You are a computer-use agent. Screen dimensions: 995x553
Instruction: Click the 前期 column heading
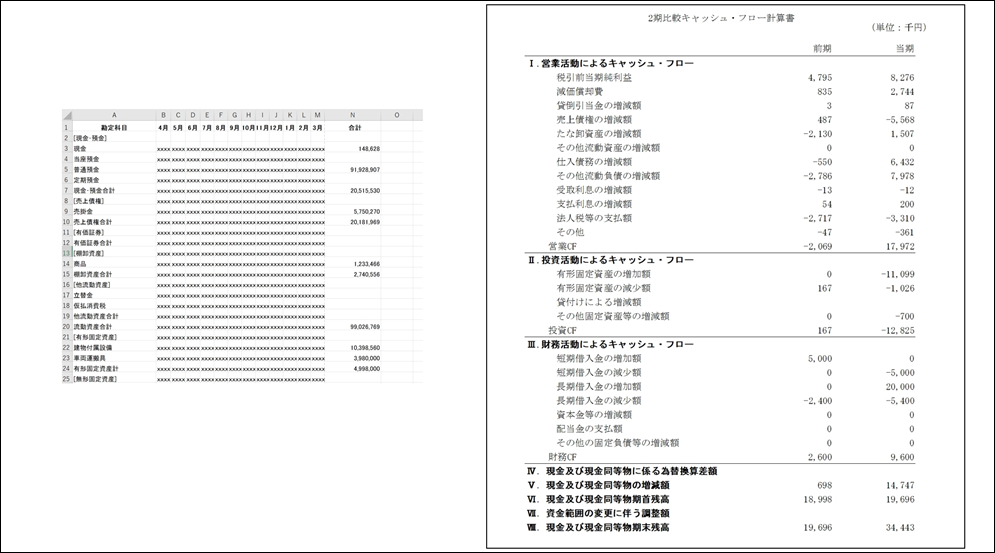(x=822, y=48)
